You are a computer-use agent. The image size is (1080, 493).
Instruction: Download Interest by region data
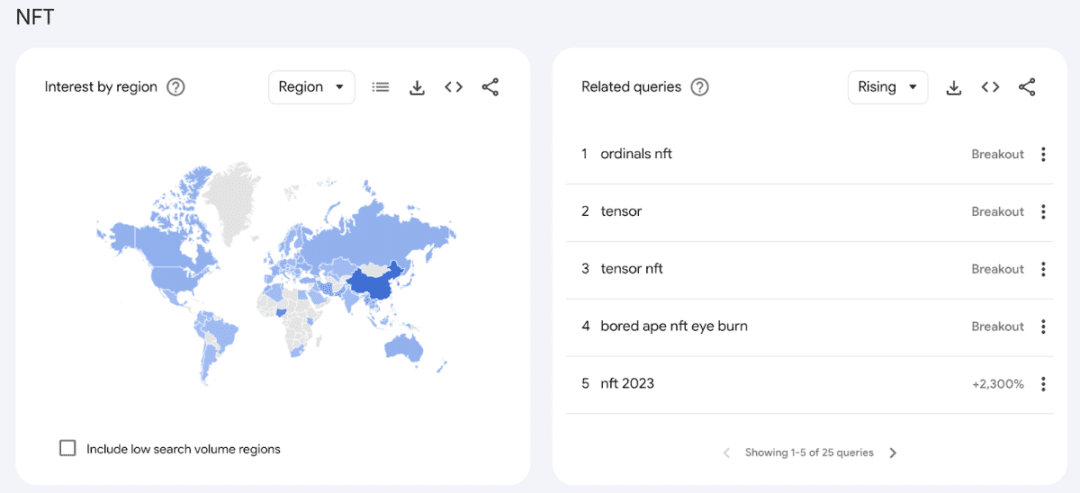[417, 87]
